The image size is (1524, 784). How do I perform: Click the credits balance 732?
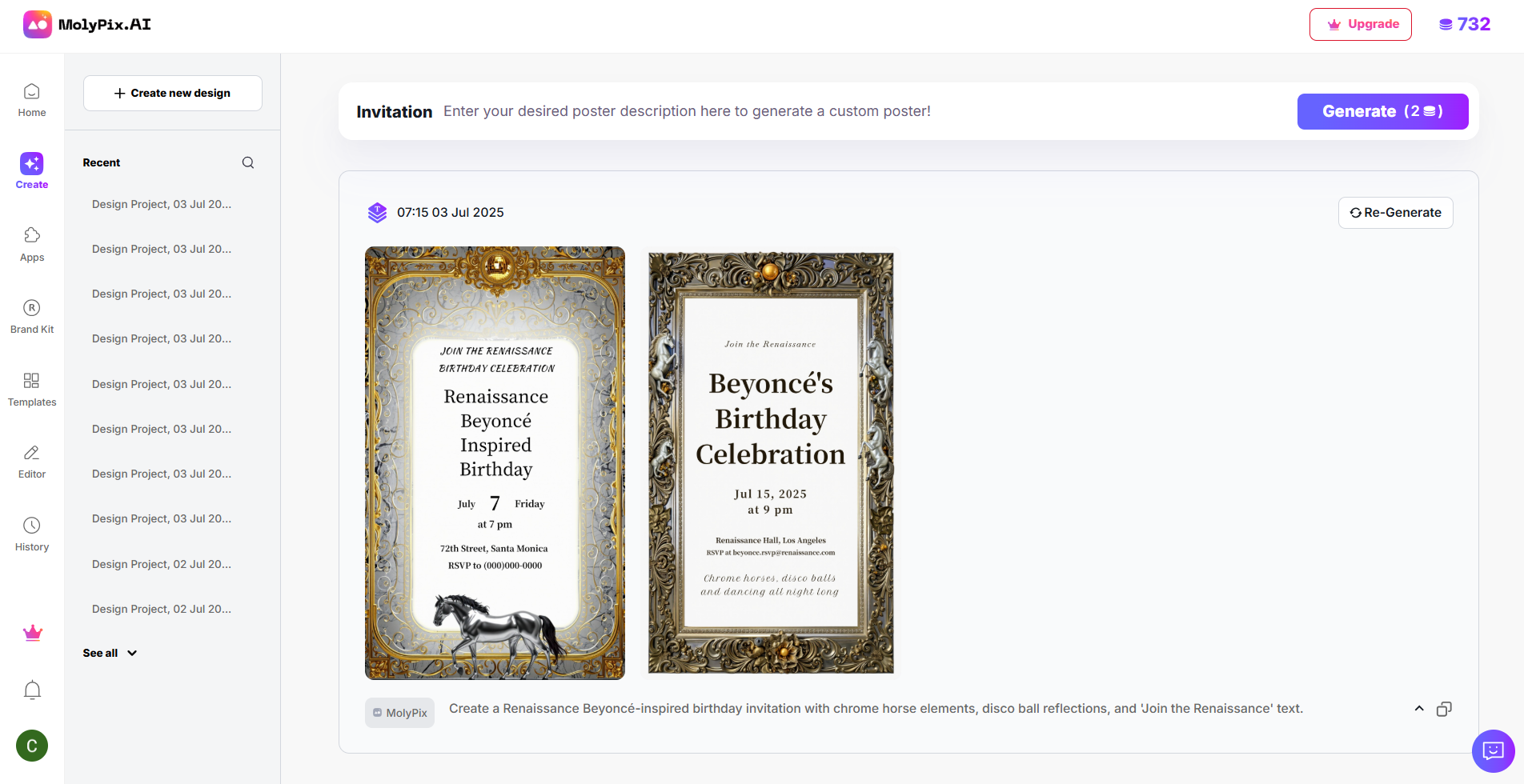1465,24
